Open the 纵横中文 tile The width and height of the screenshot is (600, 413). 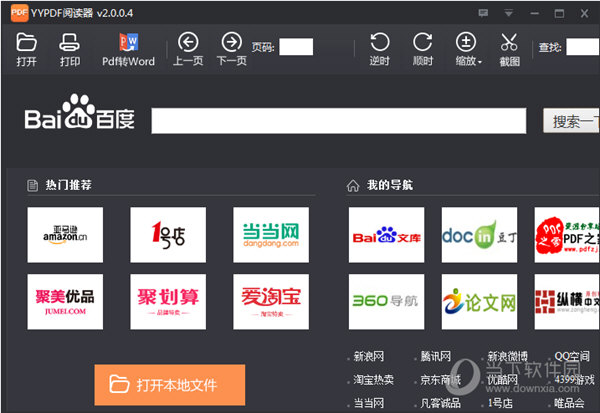pos(567,302)
